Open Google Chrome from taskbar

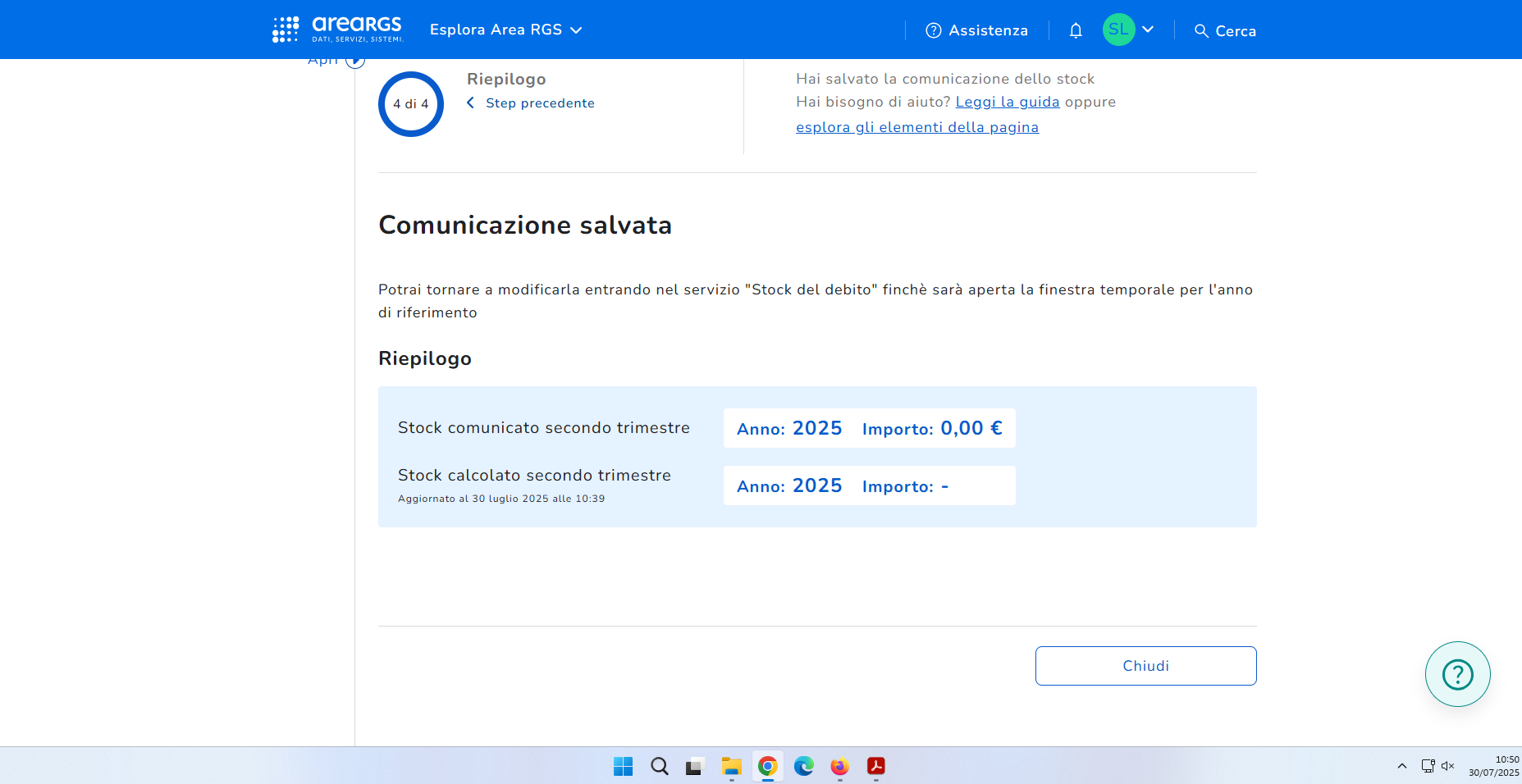(x=767, y=766)
